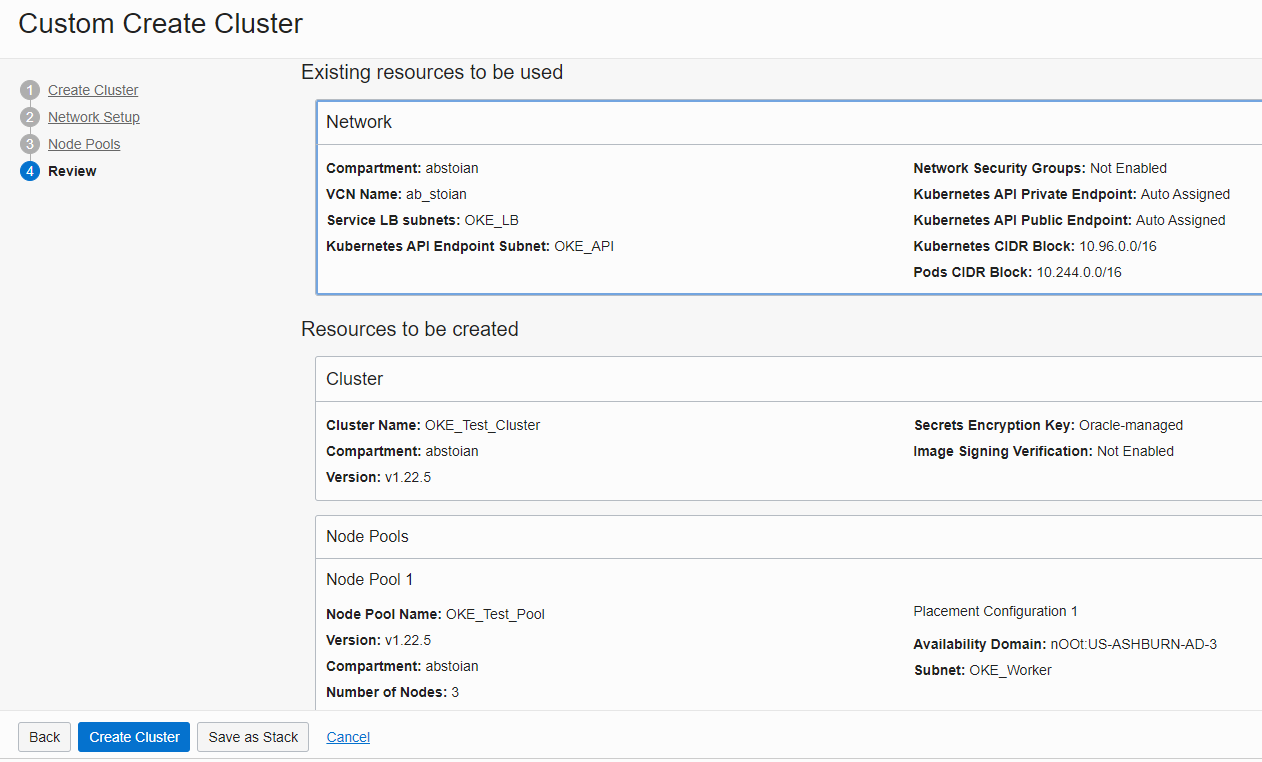The width and height of the screenshot is (1262, 762).
Task: Click the Network panel header
Action: point(359,122)
